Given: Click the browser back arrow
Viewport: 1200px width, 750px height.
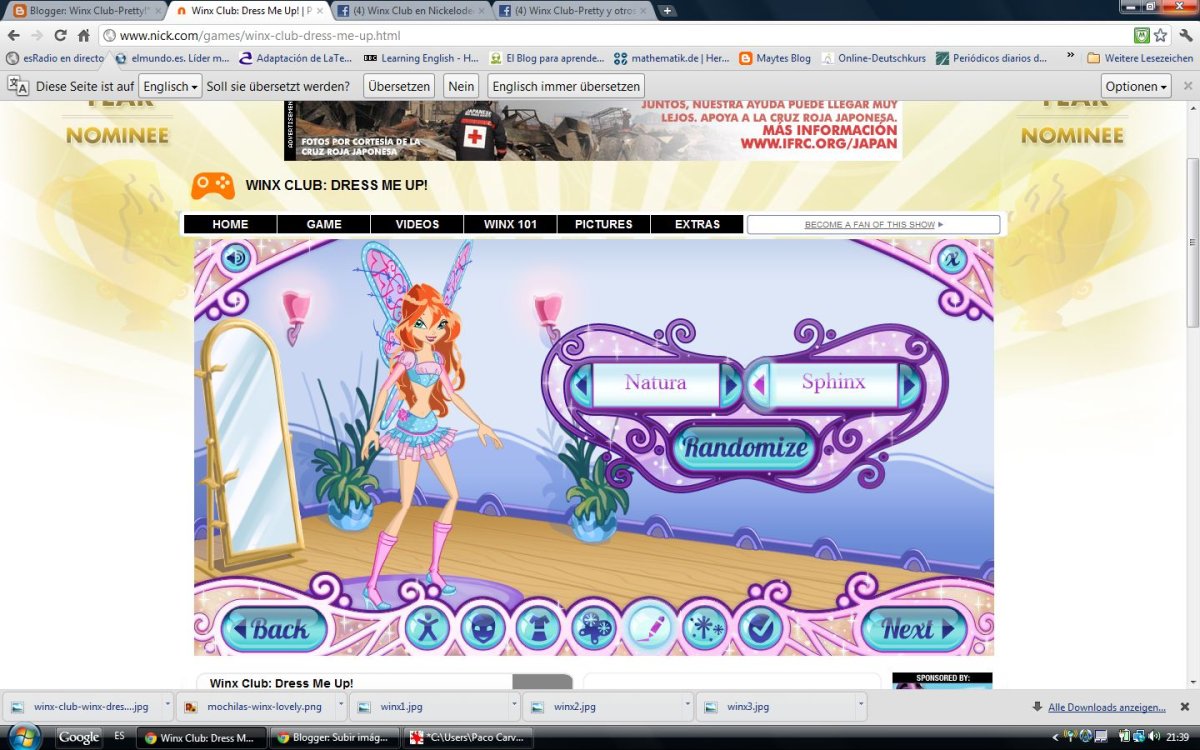Looking at the screenshot, I should pyautogui.click(x=14, y=35).
